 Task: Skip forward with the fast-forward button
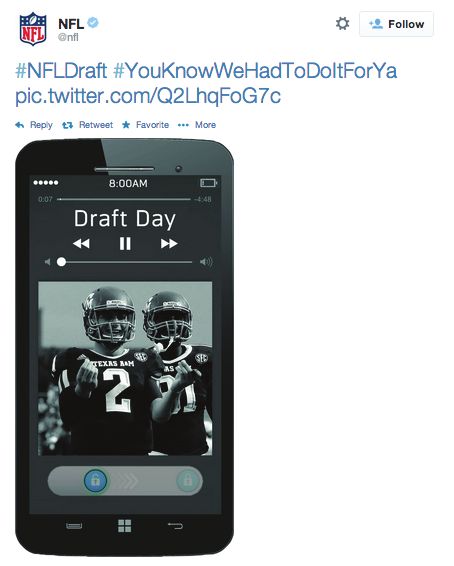(169, 244)
